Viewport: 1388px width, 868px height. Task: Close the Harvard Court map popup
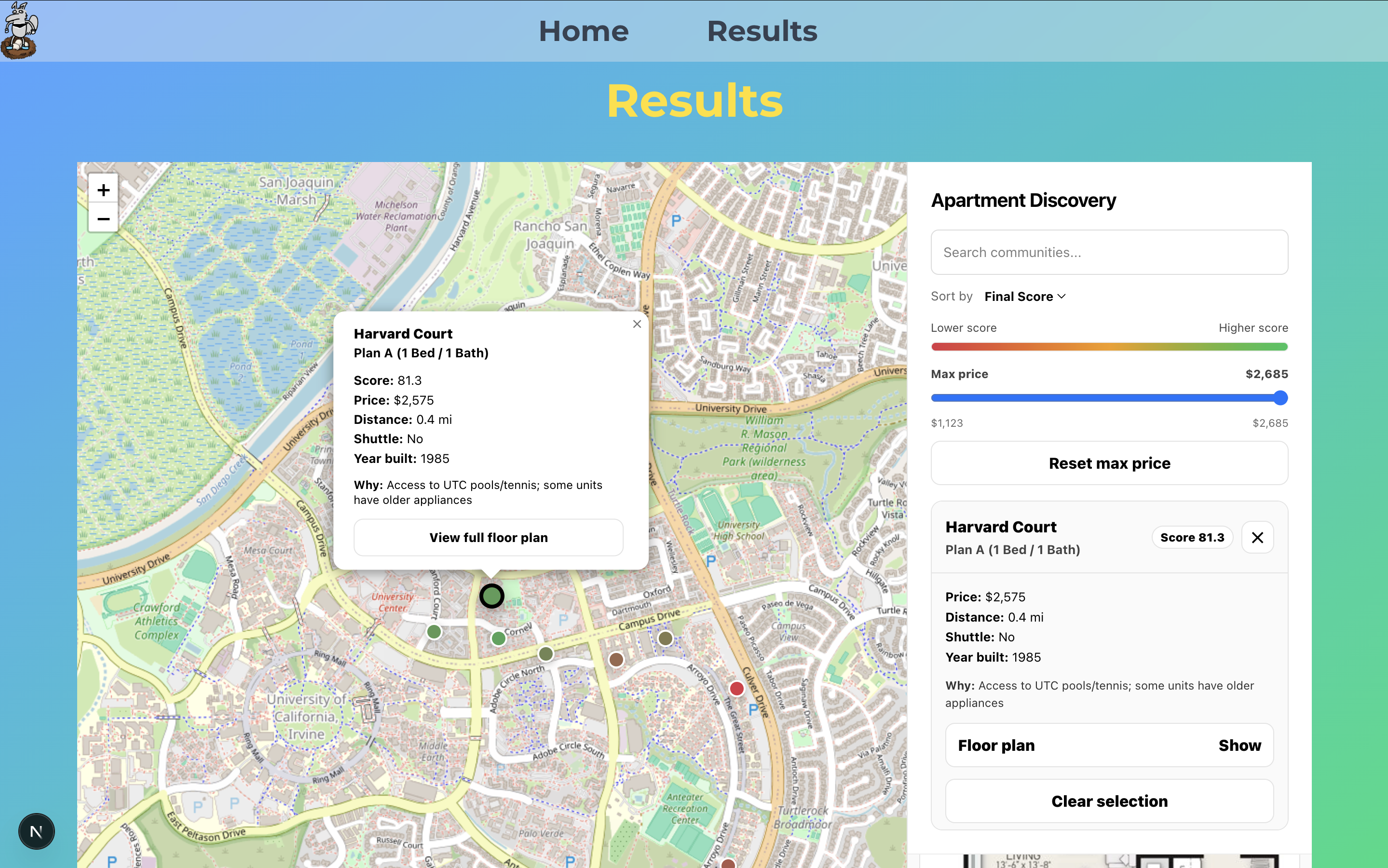pyautogui.click(x=637, y=325)
